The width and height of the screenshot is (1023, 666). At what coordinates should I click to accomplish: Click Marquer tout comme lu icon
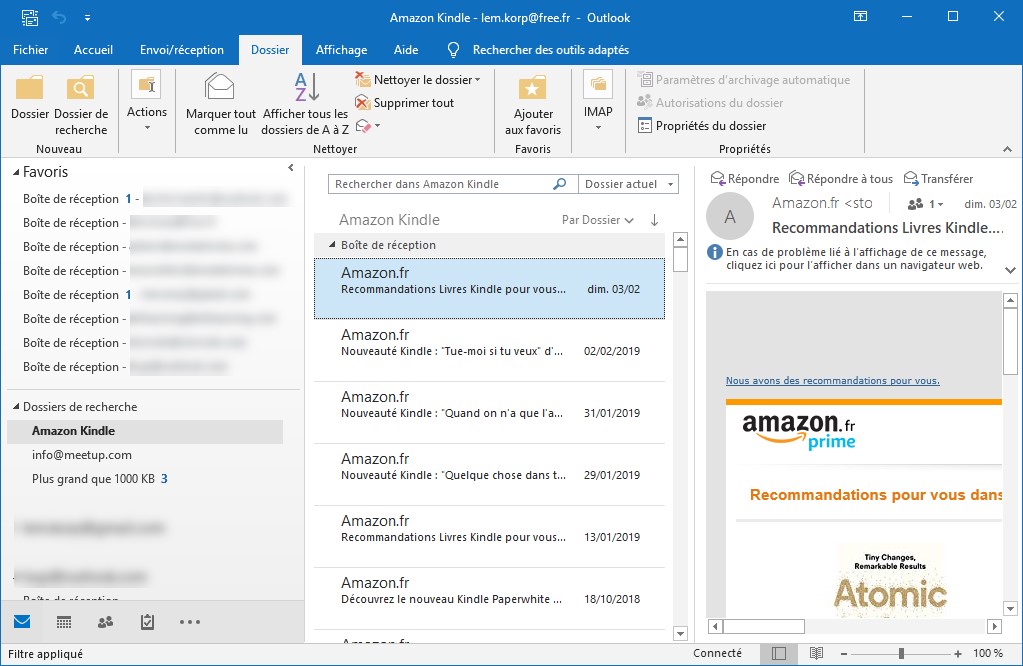pyautogui.click(x=220, y=88)
